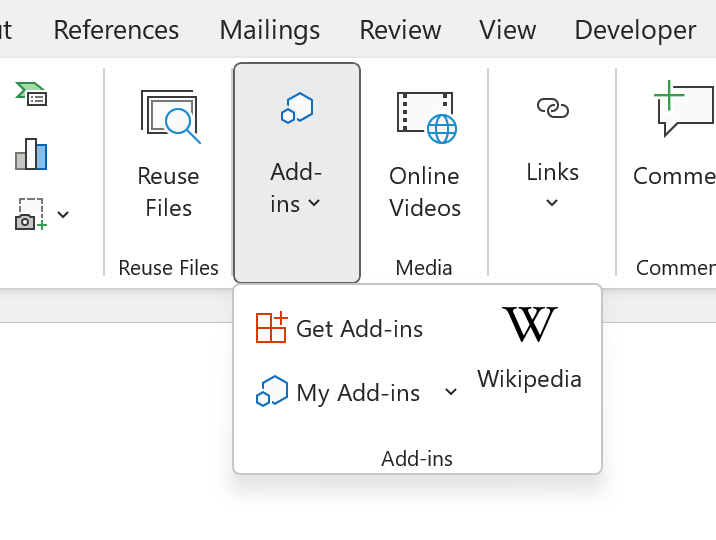Select the View tab
The width and height of the screenshot is (716, 540).
[x=508, y=30]
